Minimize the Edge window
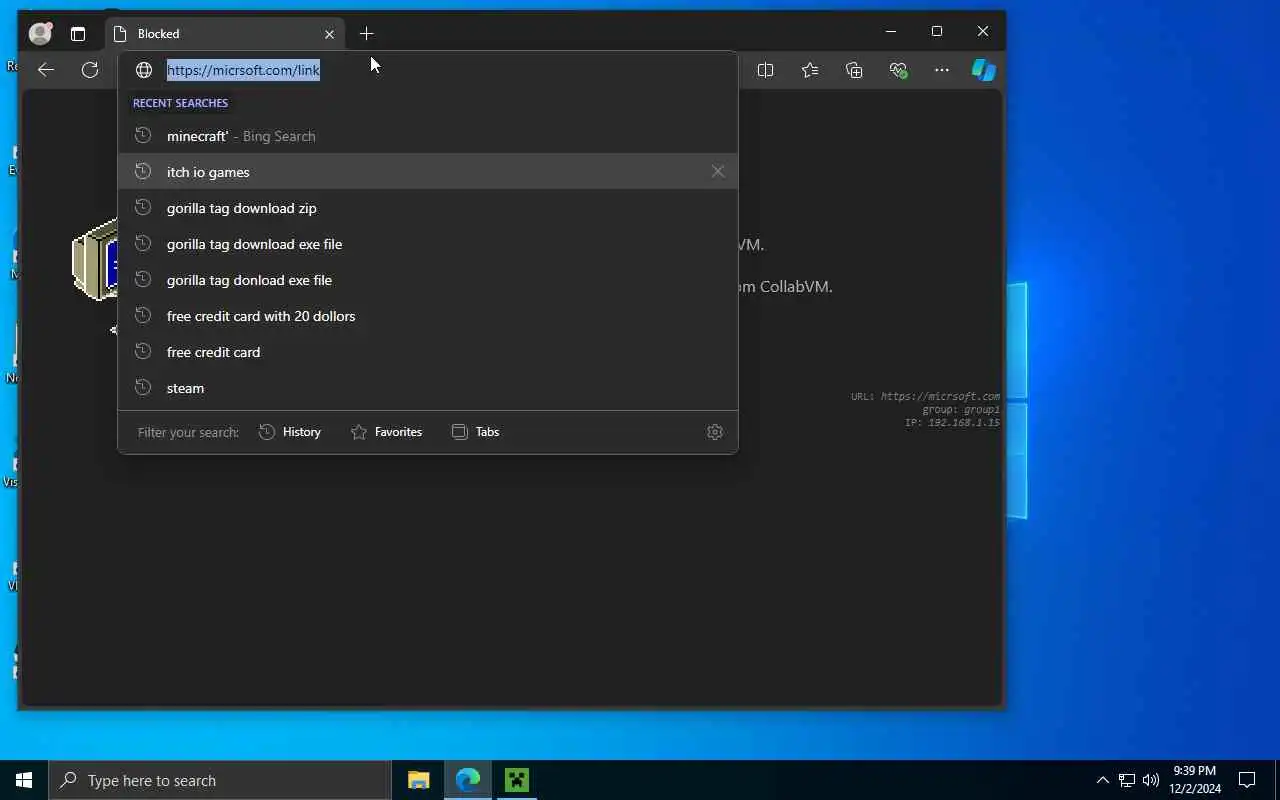This screenshot has width=1280, height=800. pos(891,32)
